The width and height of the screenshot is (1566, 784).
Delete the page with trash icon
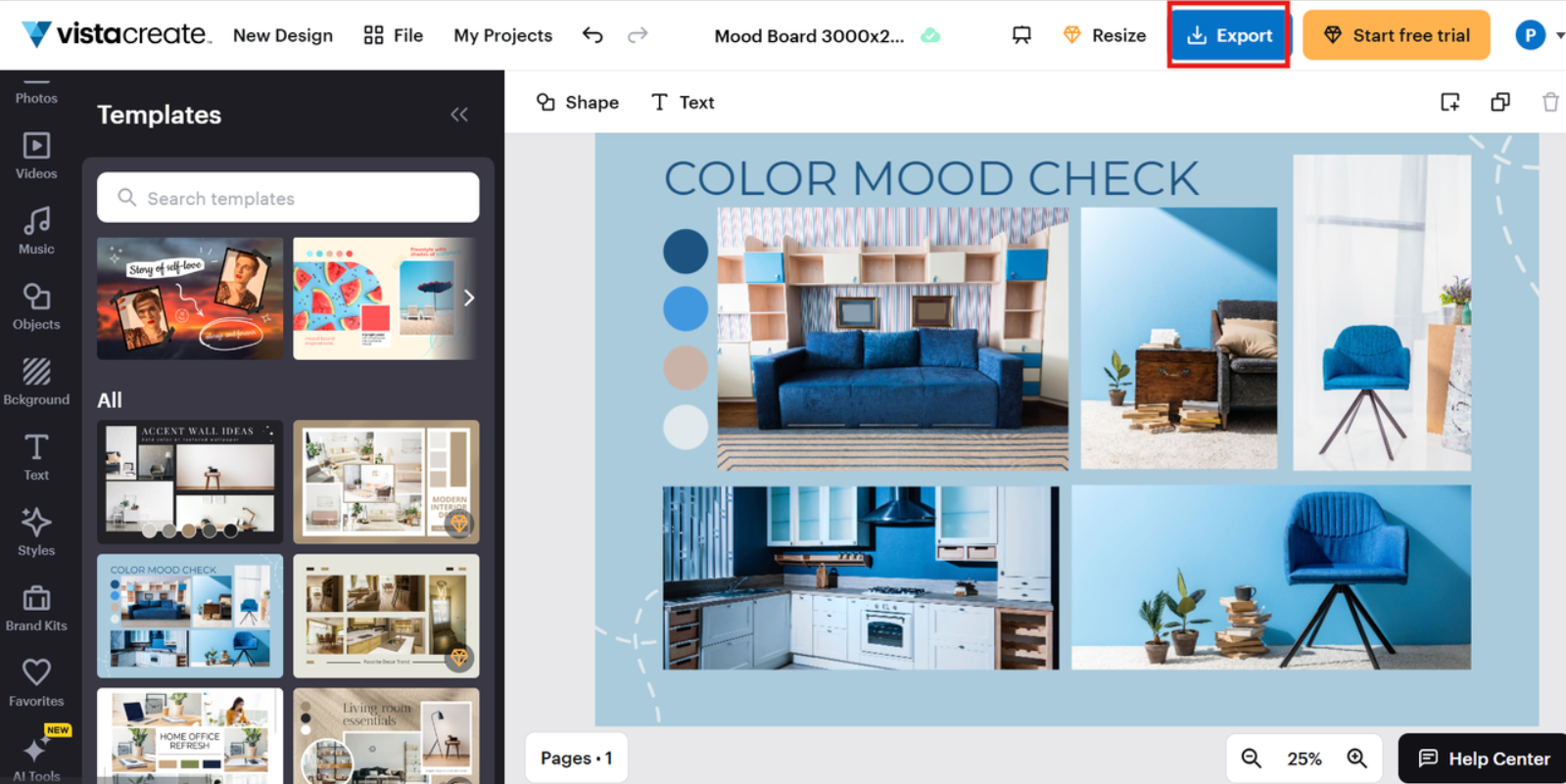[x=1550, y=102]
